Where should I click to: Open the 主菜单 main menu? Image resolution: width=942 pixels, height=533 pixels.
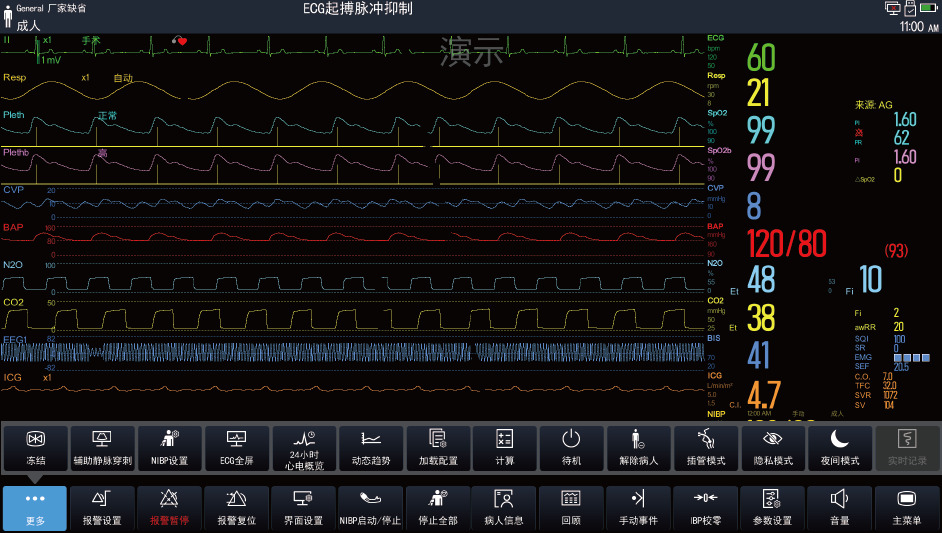tap(907, 508)
